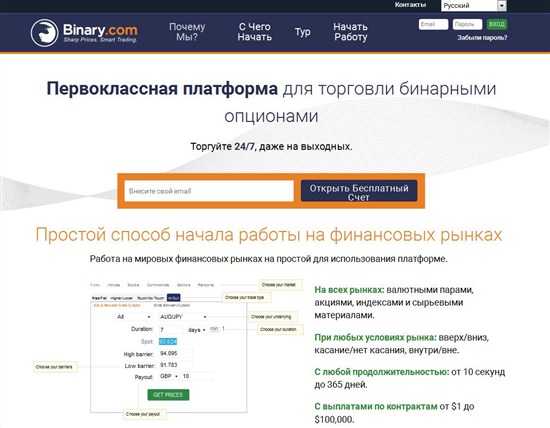The height and width of the screenshot is (428, 550).
Task: Select the Stocks market tab
Action: [133, 285]
